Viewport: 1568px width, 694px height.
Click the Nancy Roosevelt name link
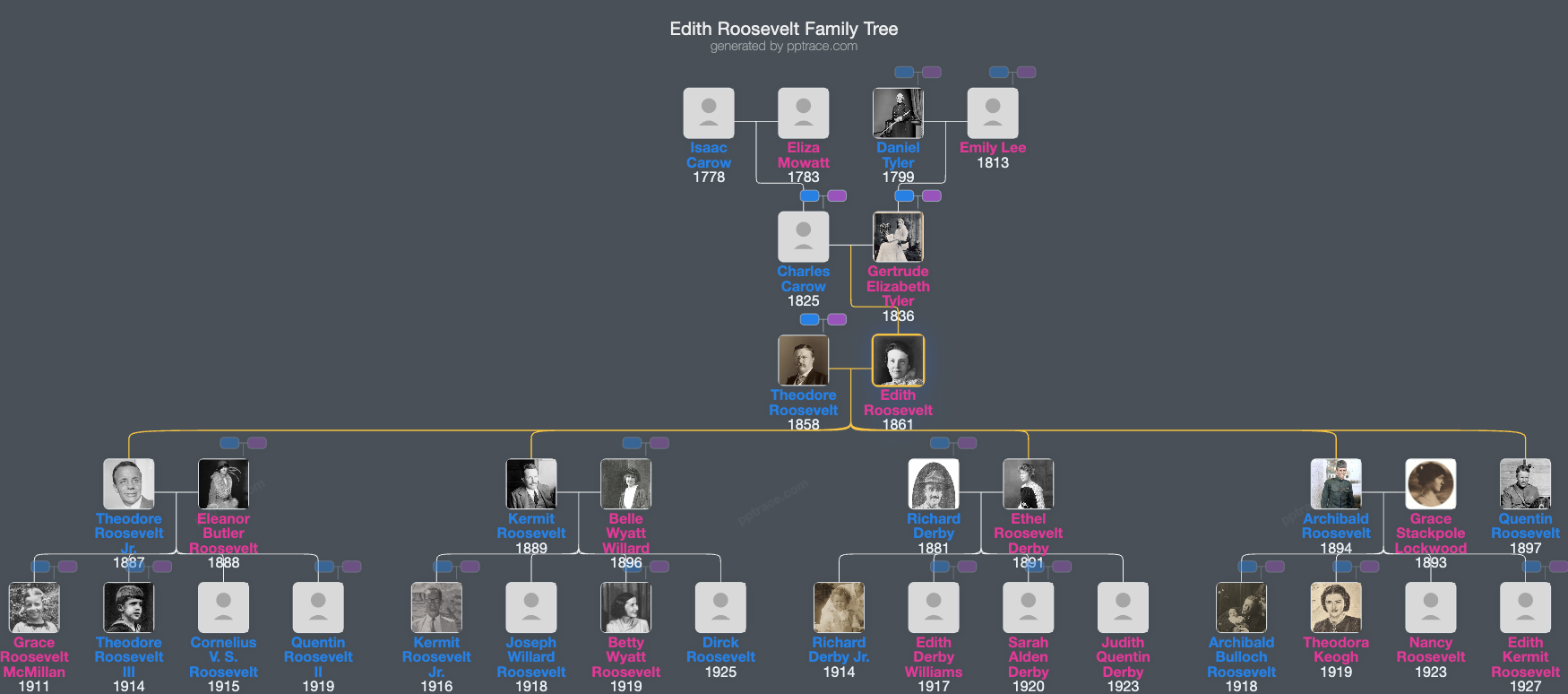(x=1431, y=650)
